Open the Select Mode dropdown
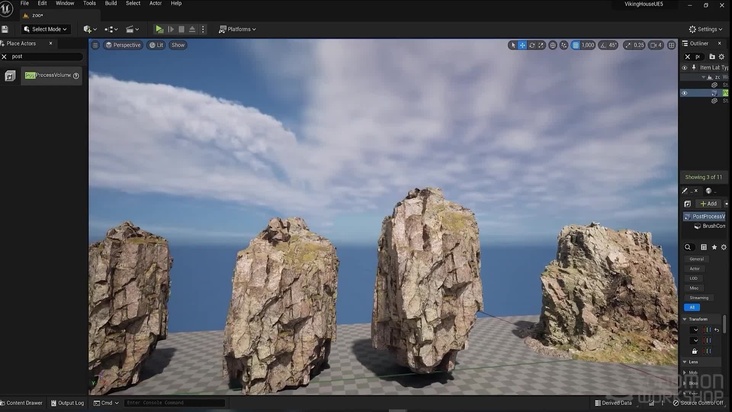732x412 pixels. [45, 29]
